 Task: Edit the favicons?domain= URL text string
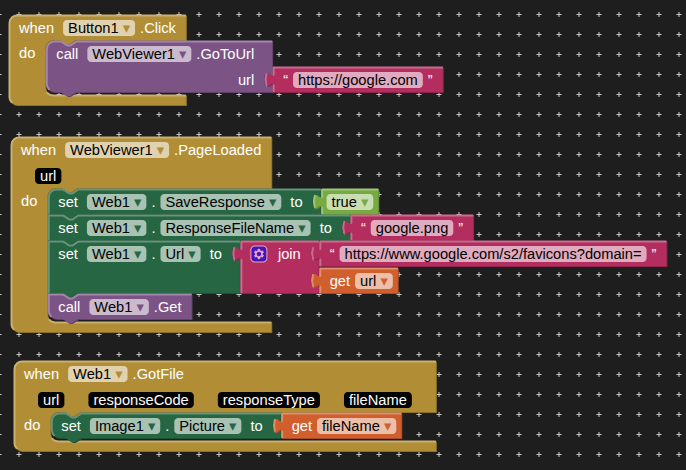coord(493,254)
